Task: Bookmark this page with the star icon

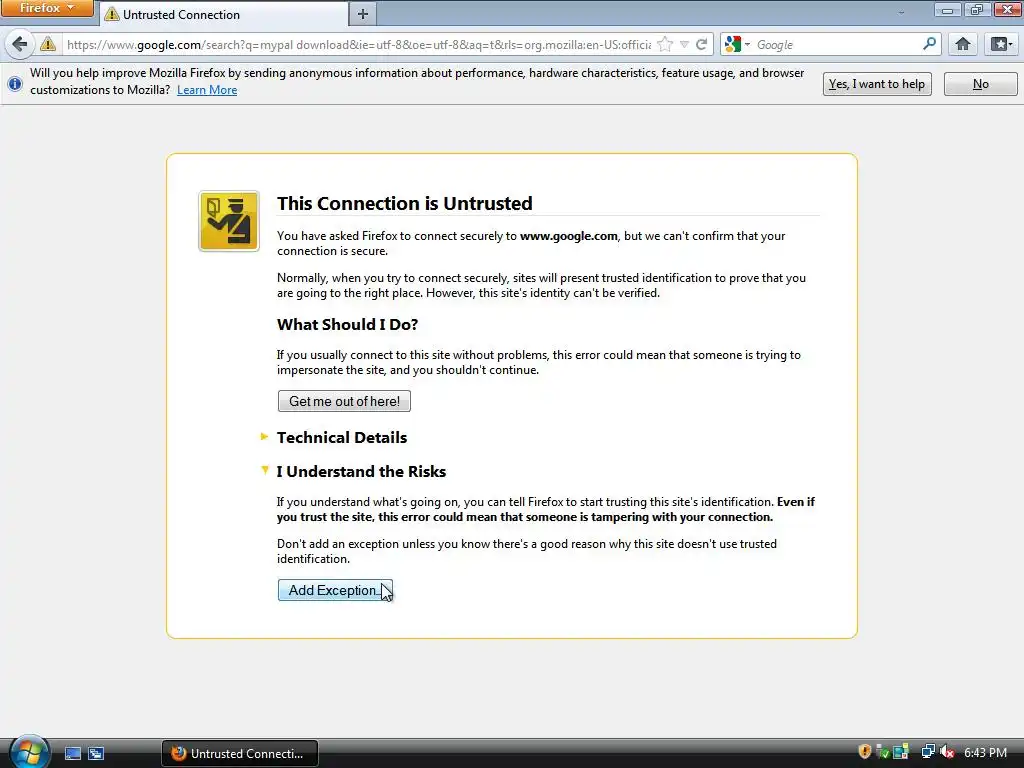Action: [x=665, y=44]
